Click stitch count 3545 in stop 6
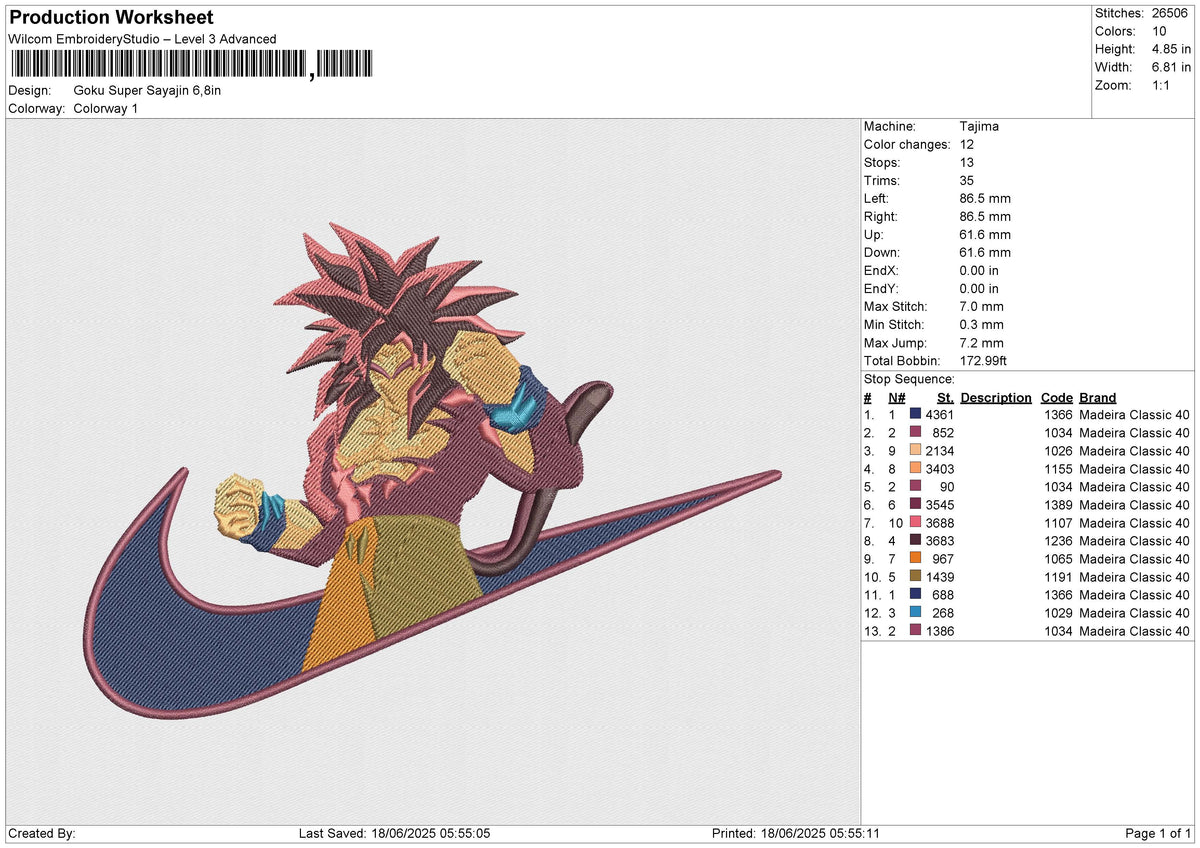 tap(940, 505)
